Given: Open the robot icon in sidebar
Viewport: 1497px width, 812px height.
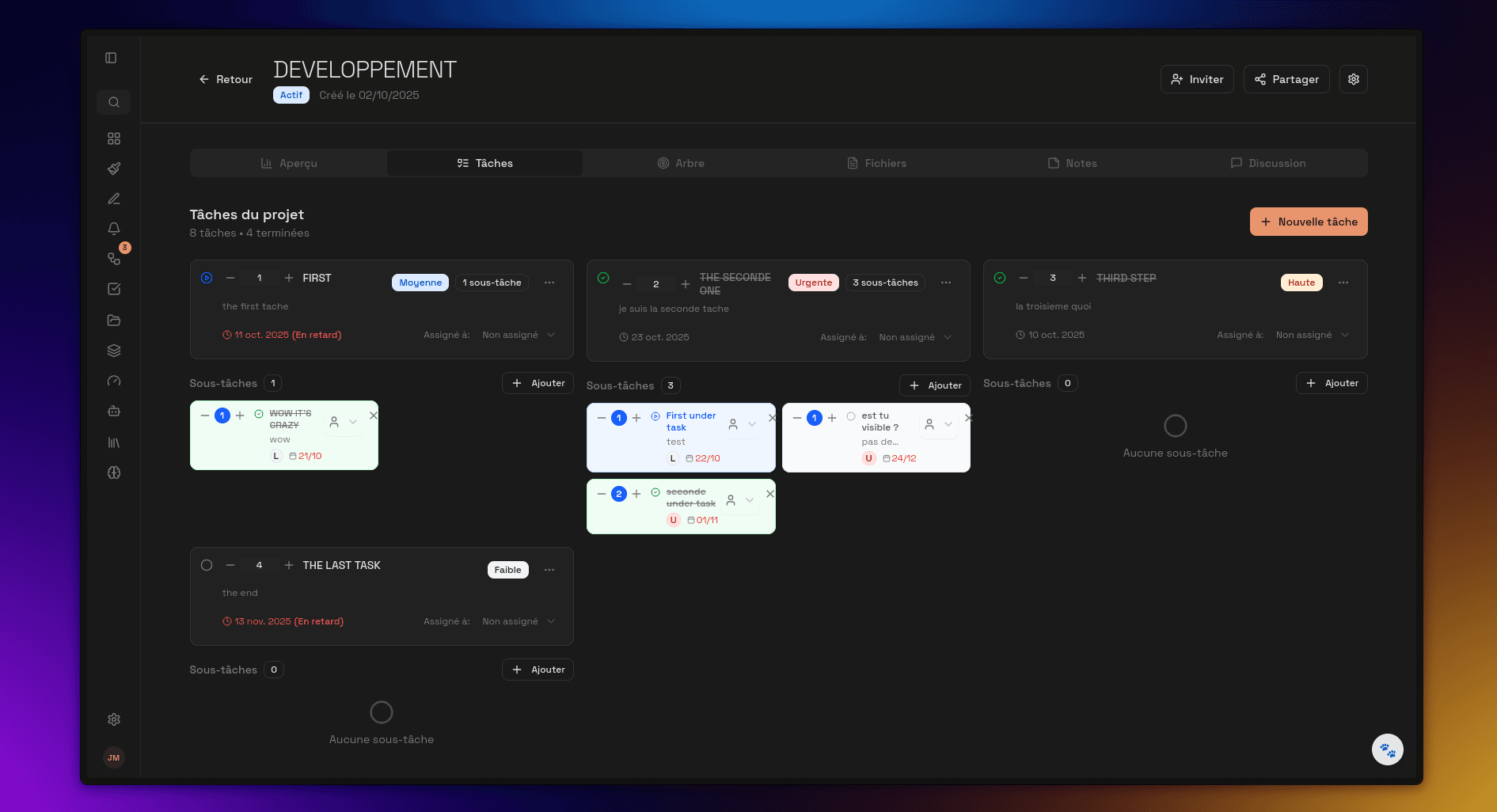Looking at the screenshot, I should (114, 411).
